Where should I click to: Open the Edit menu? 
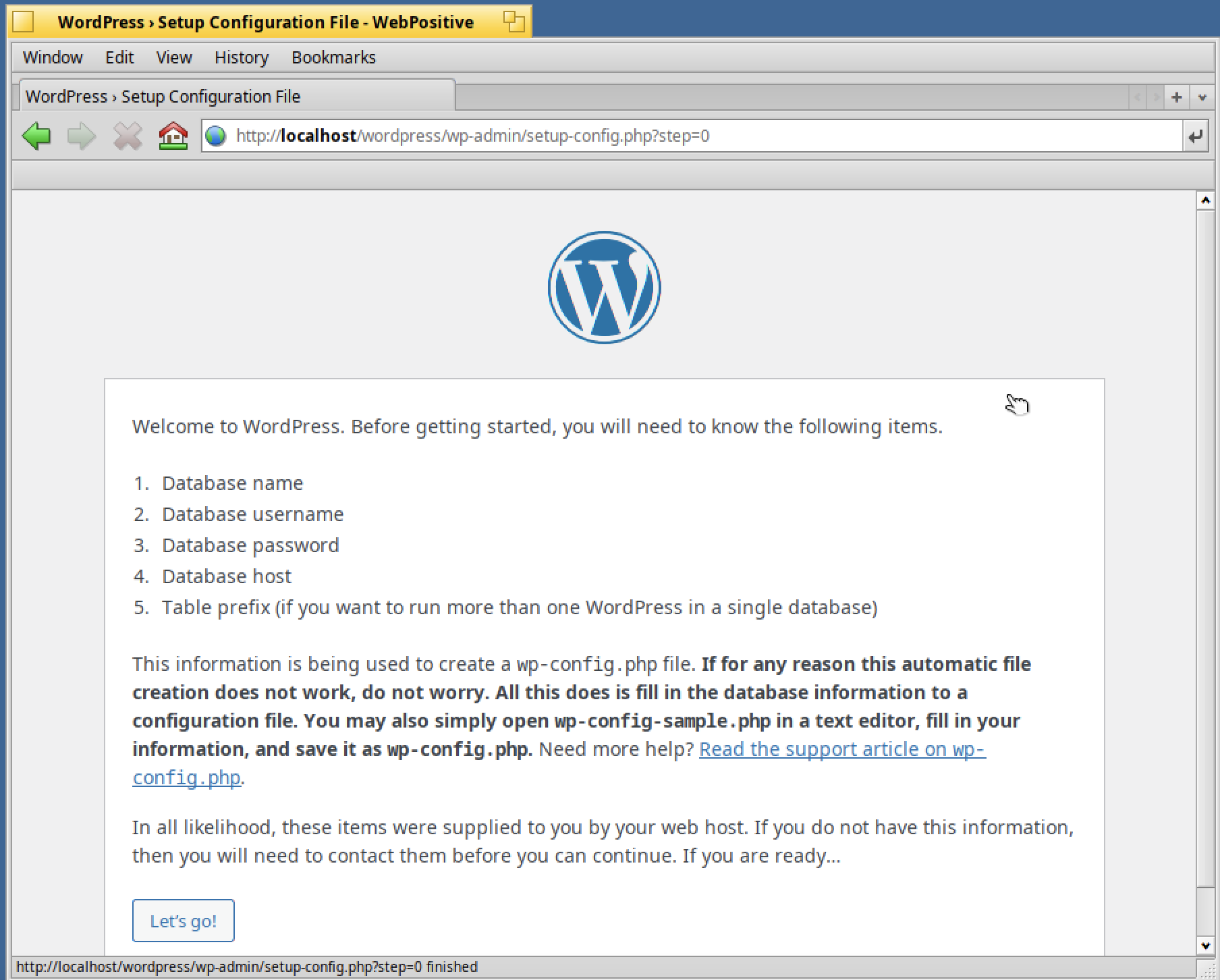(x=119, y=57)
